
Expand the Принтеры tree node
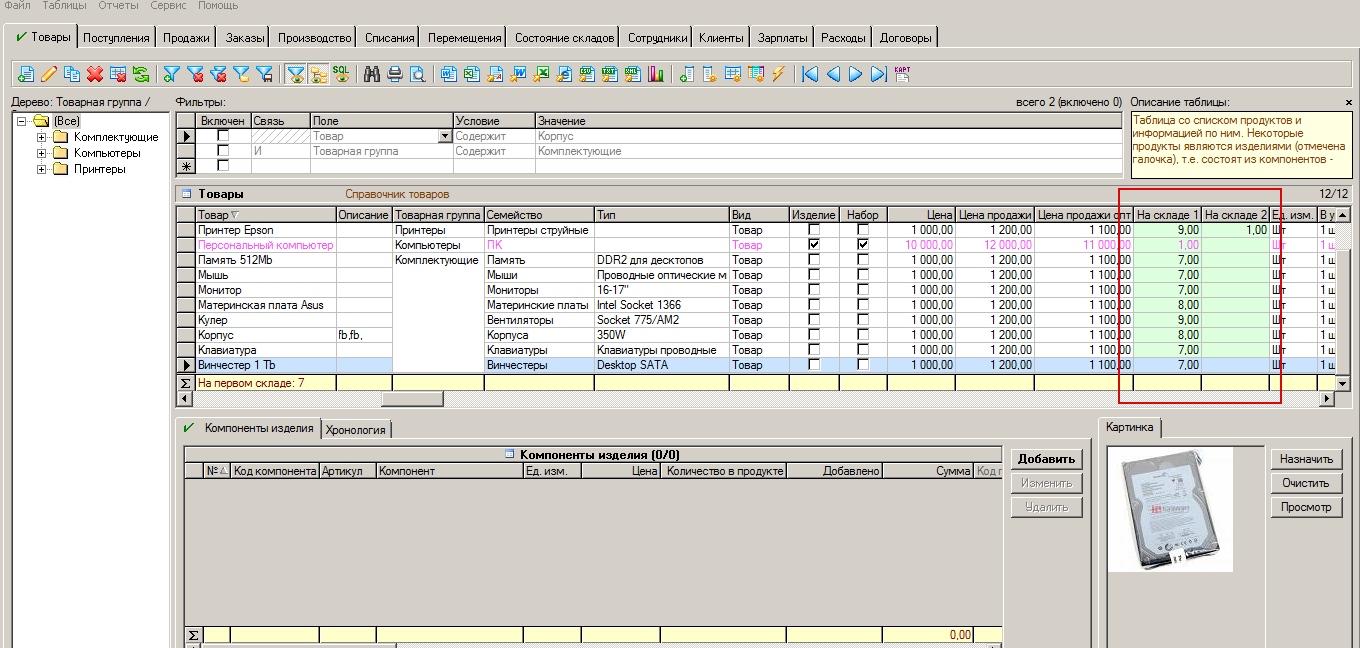click(42, 169)
